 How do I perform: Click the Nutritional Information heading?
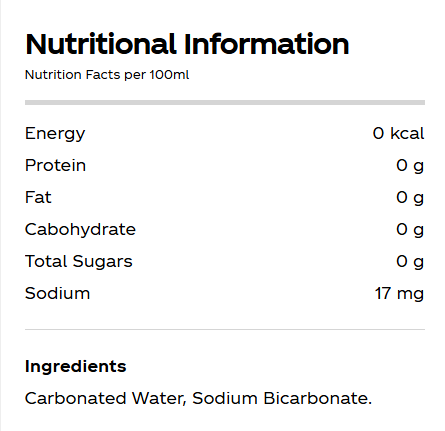pyautogui.click(x=187, y=44)
